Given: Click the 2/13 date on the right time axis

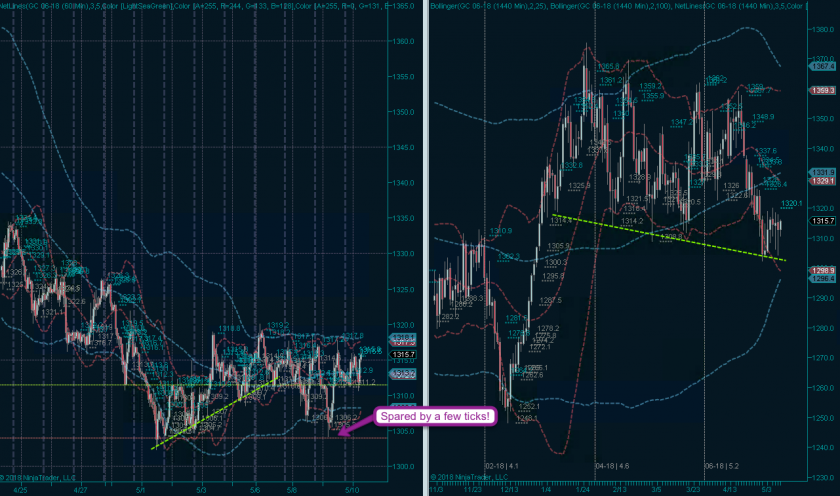Looking at the screenshot, I should tap(620, 490).
